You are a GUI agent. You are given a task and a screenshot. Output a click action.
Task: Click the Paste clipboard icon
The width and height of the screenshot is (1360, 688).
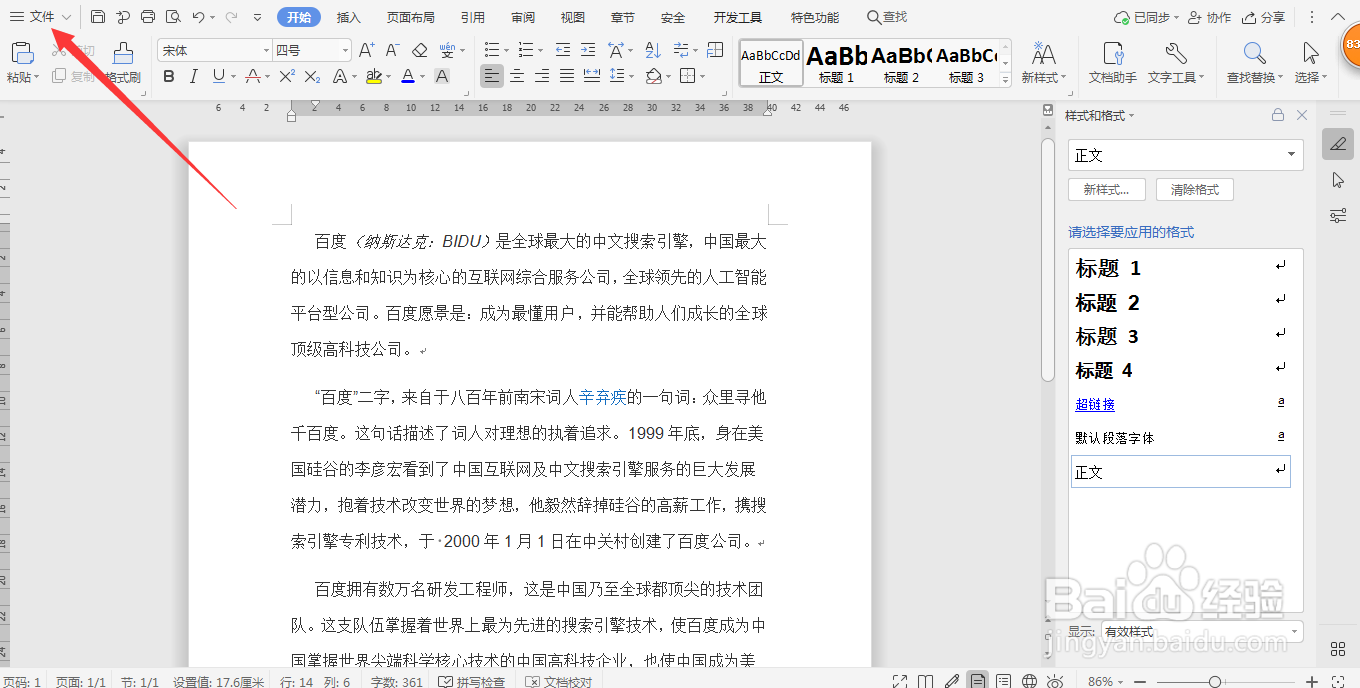(21, 54)
